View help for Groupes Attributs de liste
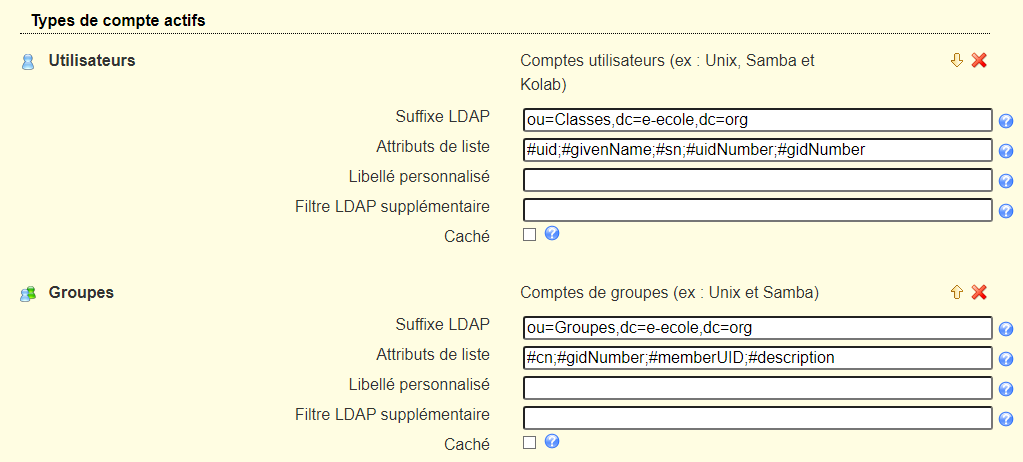 [1007, 359]
